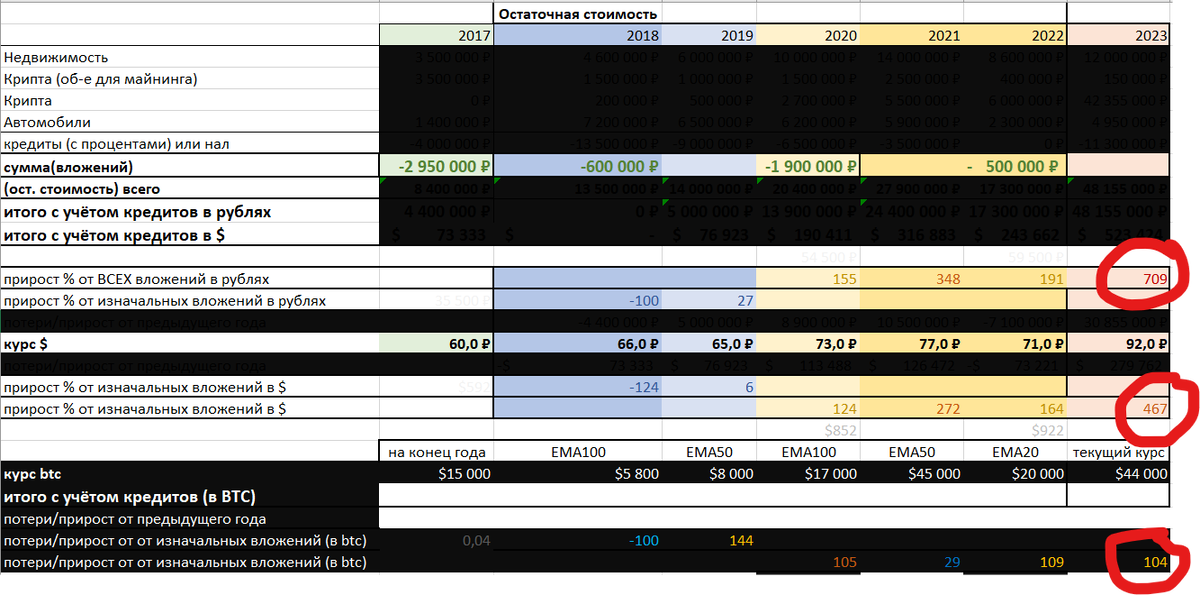The image size is (1200, 595).
Task: Click the 2017 year column header
Action: (436, 36)
